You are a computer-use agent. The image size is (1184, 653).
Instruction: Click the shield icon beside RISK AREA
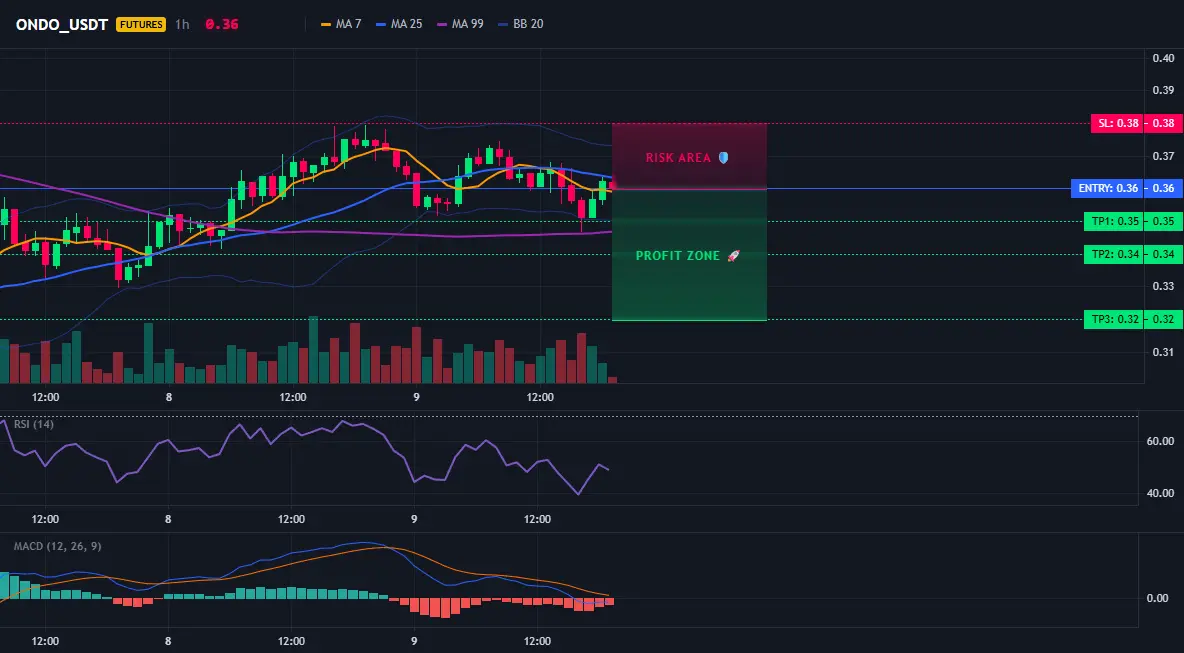click(x=723, y=158)
